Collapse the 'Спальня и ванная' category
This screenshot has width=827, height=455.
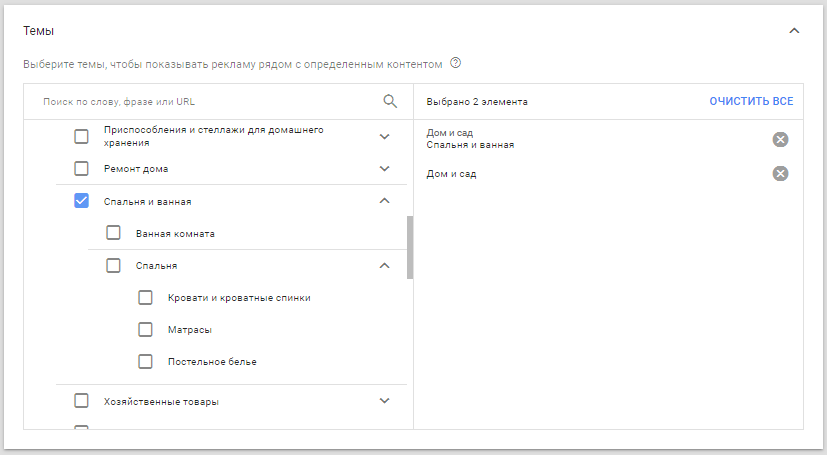point(384,201)
